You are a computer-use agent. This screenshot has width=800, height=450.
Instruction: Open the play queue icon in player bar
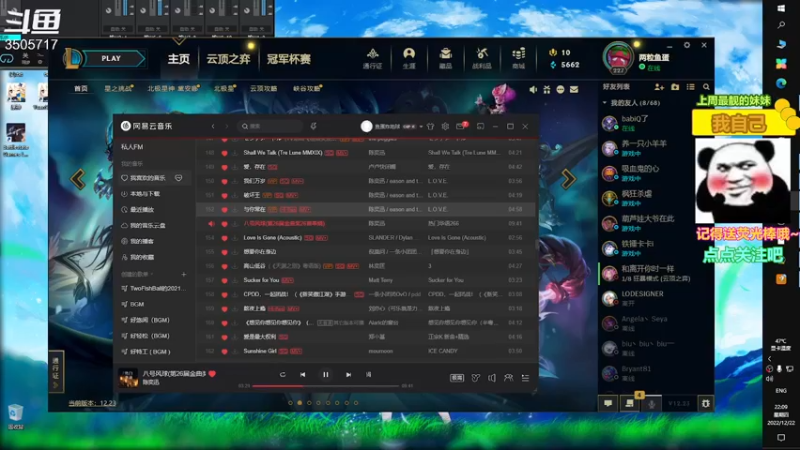tap(525, 378)
